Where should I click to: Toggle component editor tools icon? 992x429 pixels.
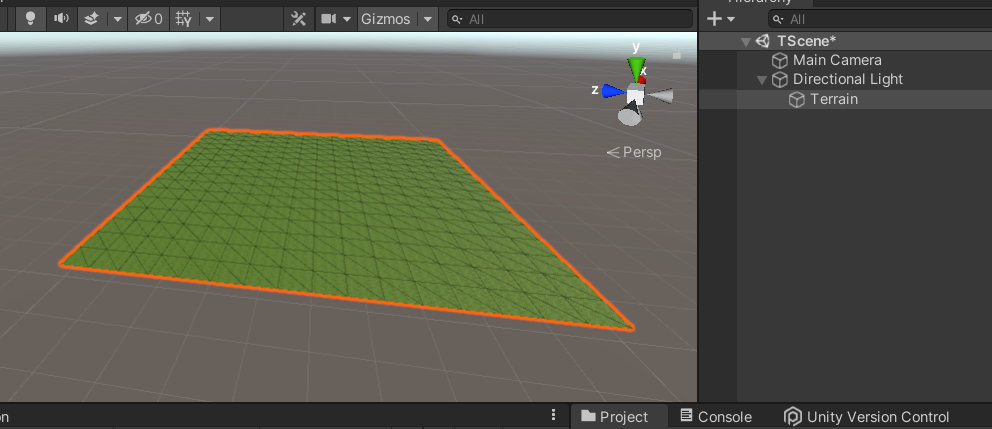(x=298, y=19)
